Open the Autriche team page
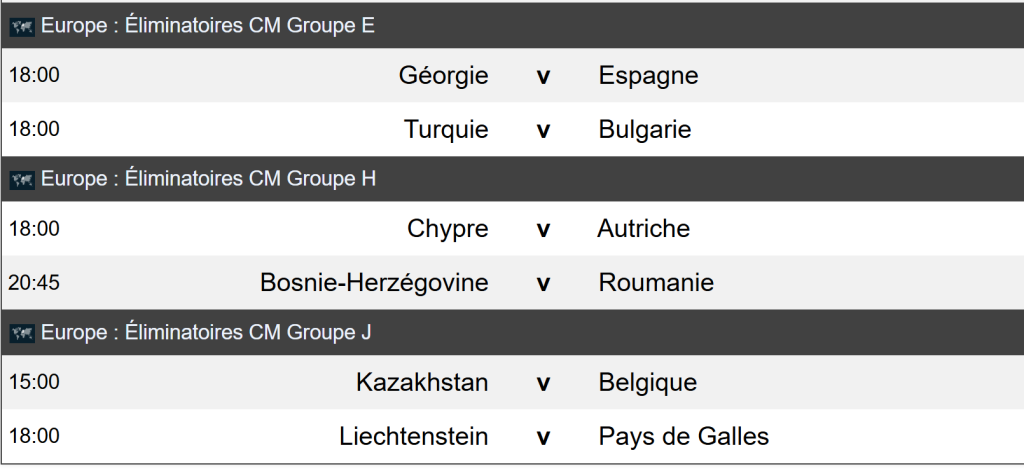The image size is (1024, 469). coord(644,229)
